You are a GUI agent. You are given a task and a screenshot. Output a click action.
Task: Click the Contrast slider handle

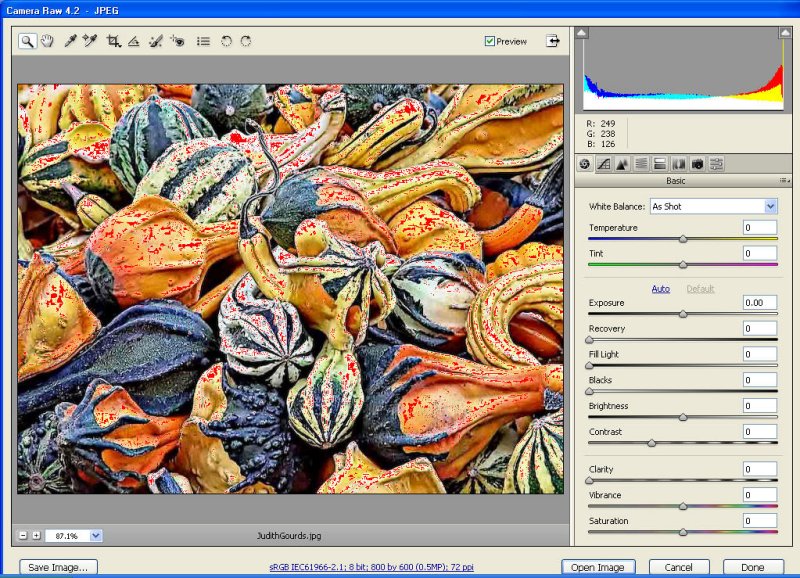pos(652,443)
